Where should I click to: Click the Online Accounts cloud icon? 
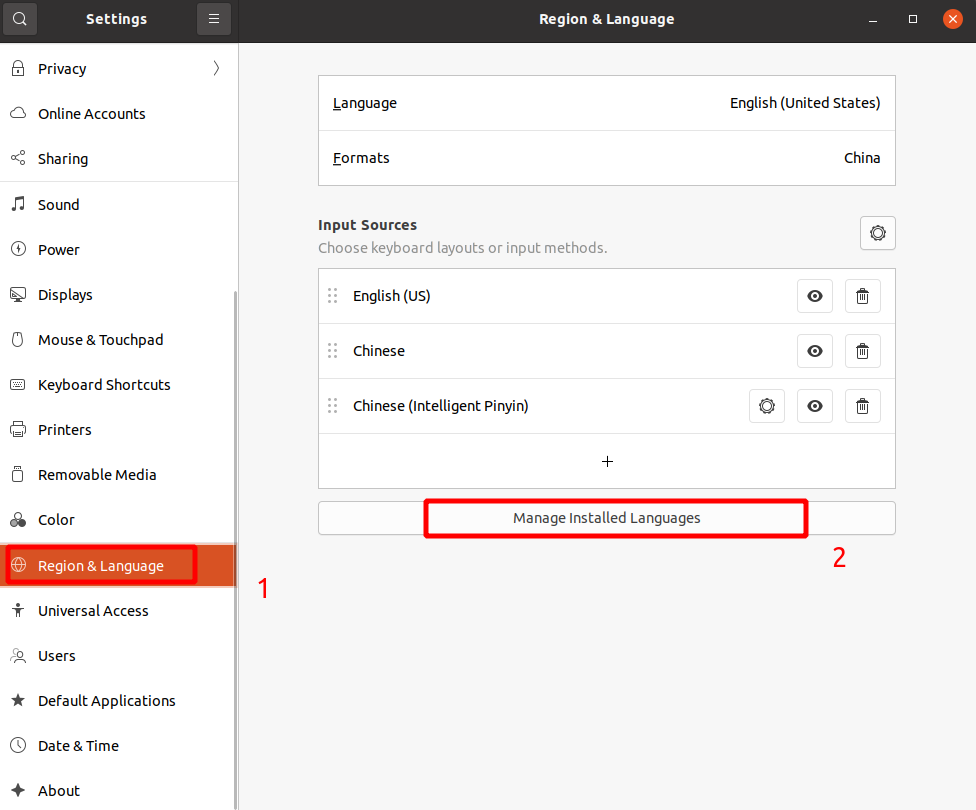[18, 113]
